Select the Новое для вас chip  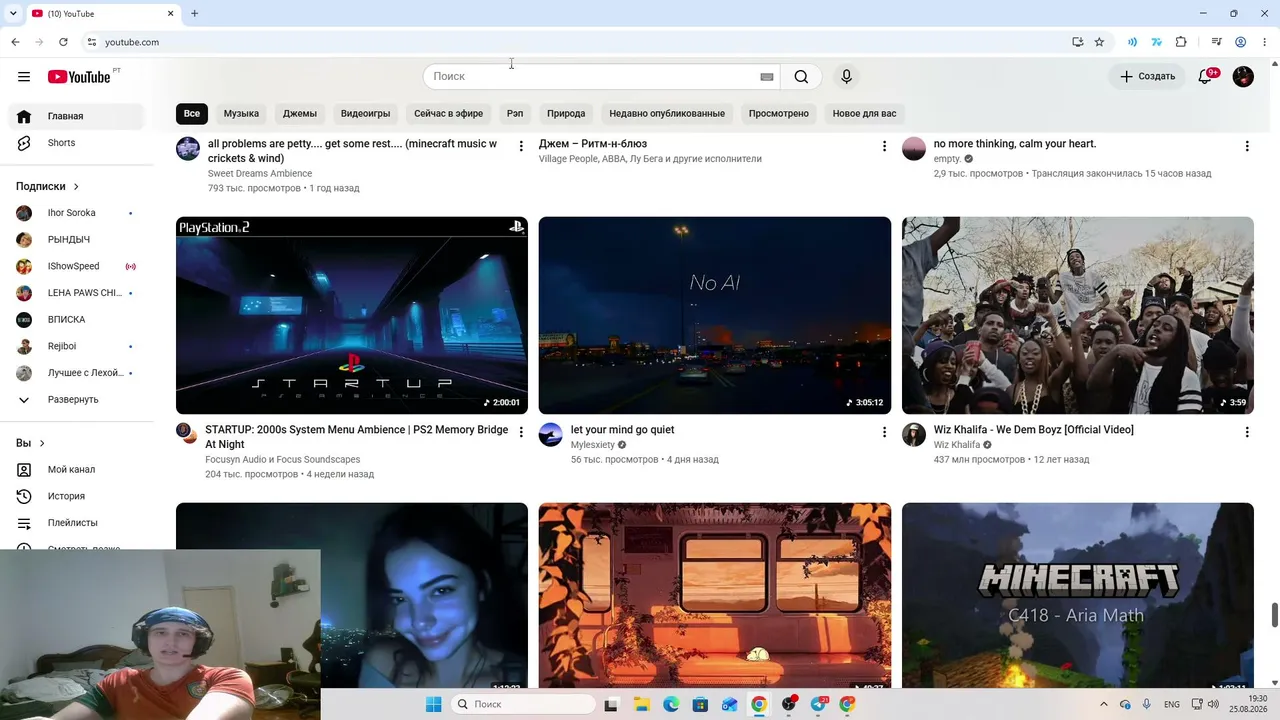click(x=864, y=113)
